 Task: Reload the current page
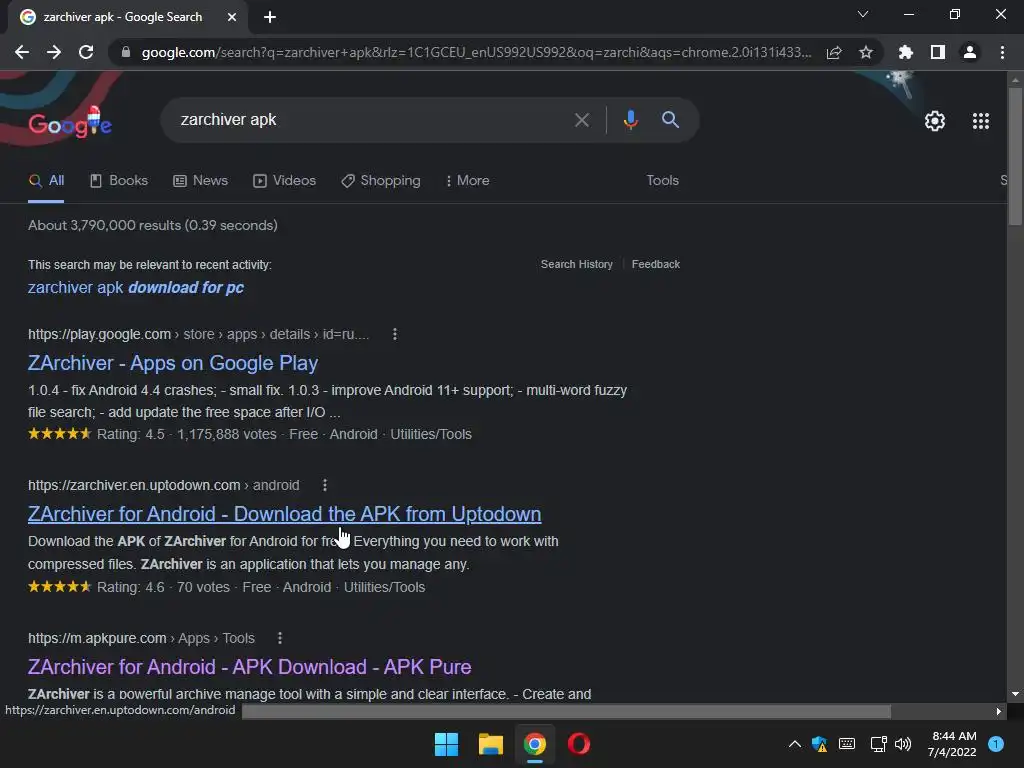(x=86, y=52)
